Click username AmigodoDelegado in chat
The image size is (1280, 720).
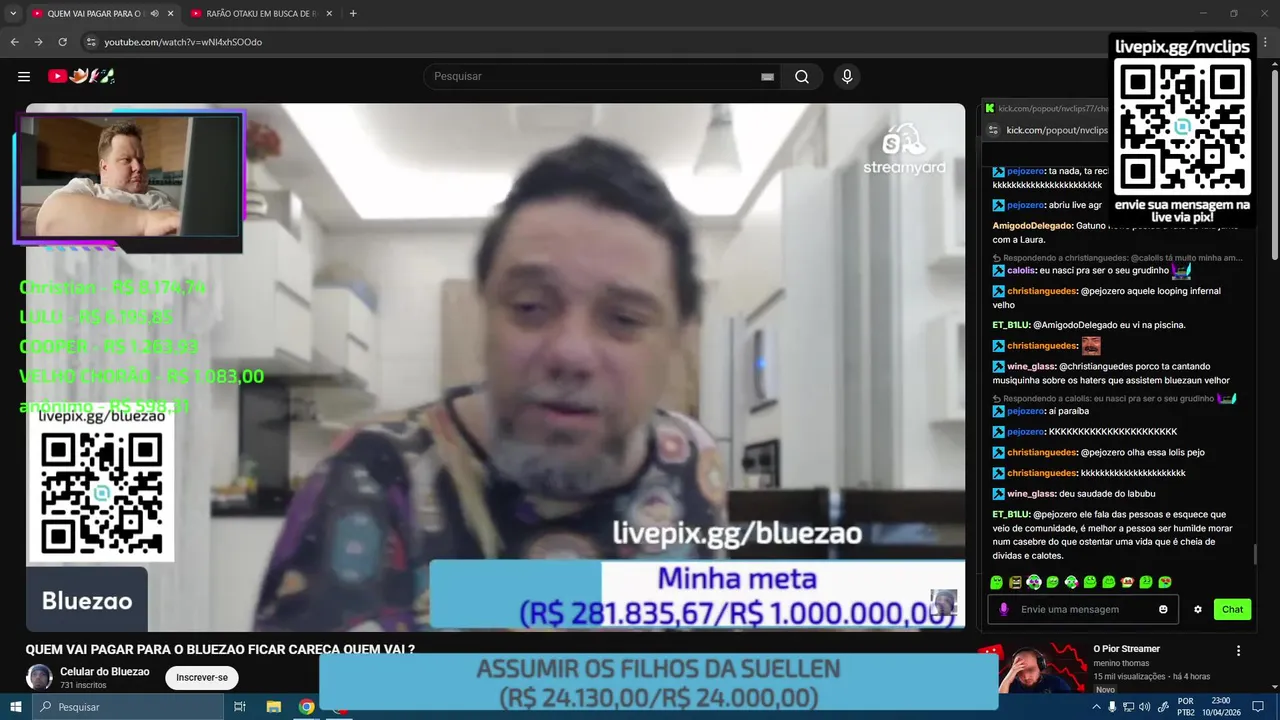[x=1032, y=226]
